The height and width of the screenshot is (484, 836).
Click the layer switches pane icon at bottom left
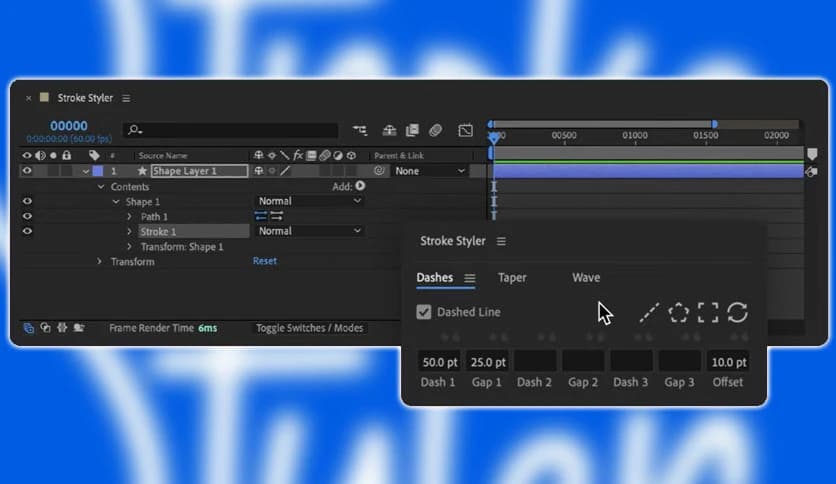click(29, 328)
